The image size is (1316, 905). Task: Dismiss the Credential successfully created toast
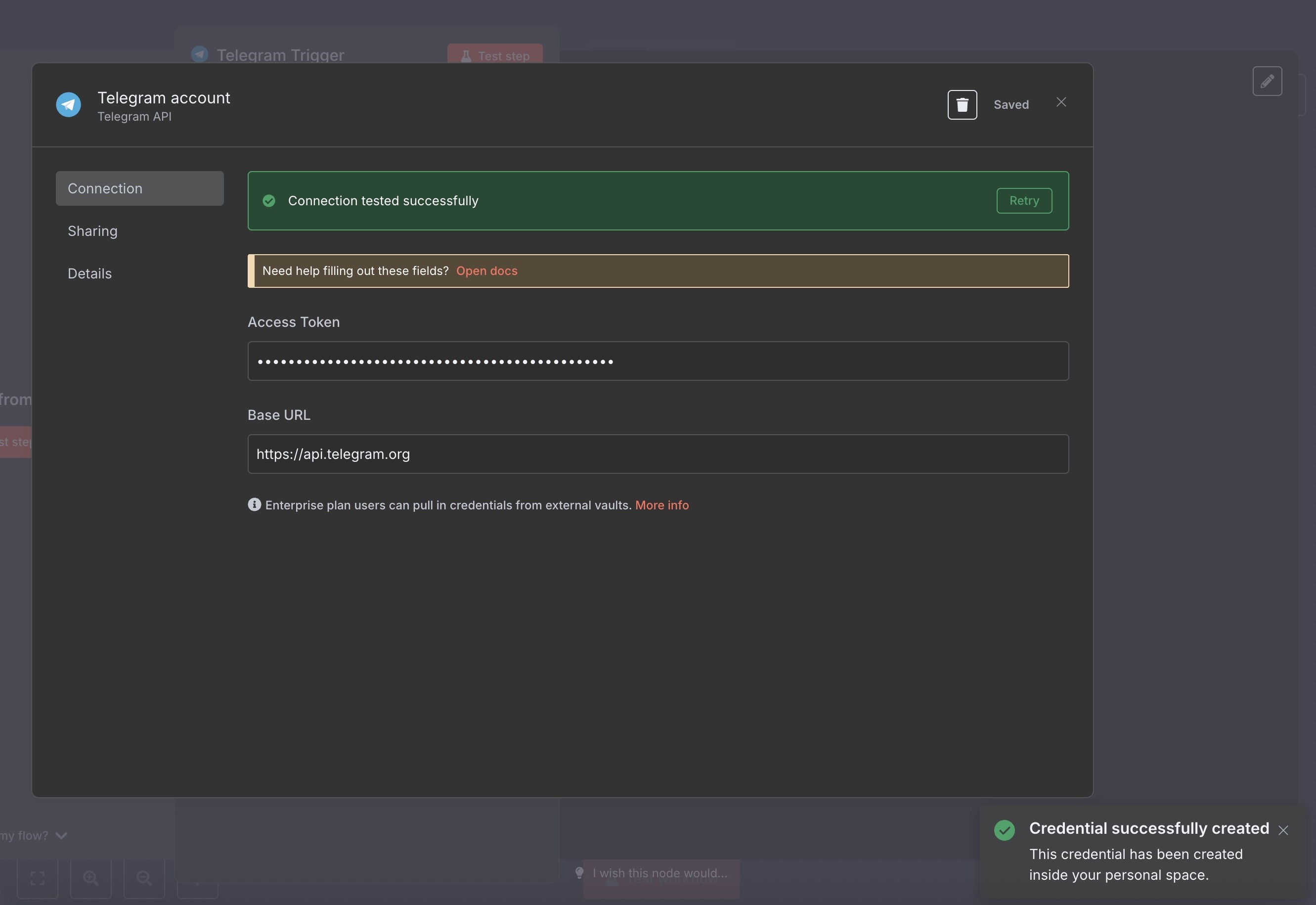pyautogui.click(x=1283, y=830)
